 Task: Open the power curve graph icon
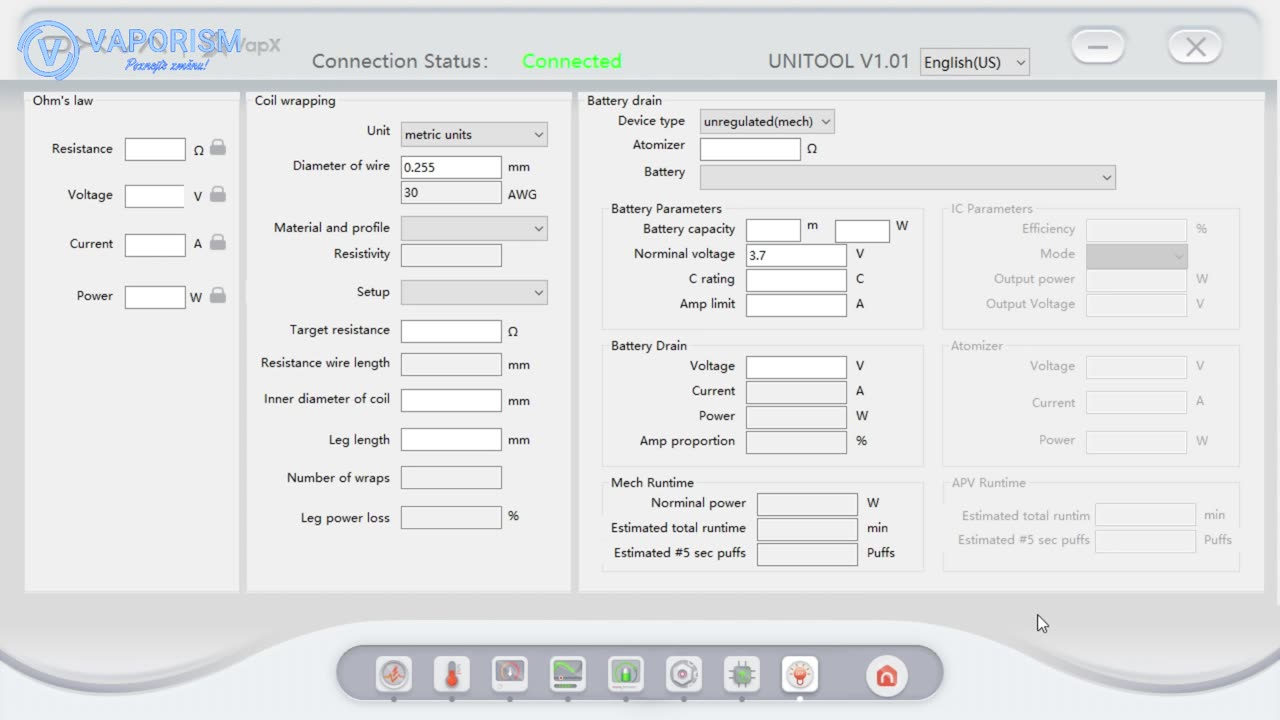568,674
